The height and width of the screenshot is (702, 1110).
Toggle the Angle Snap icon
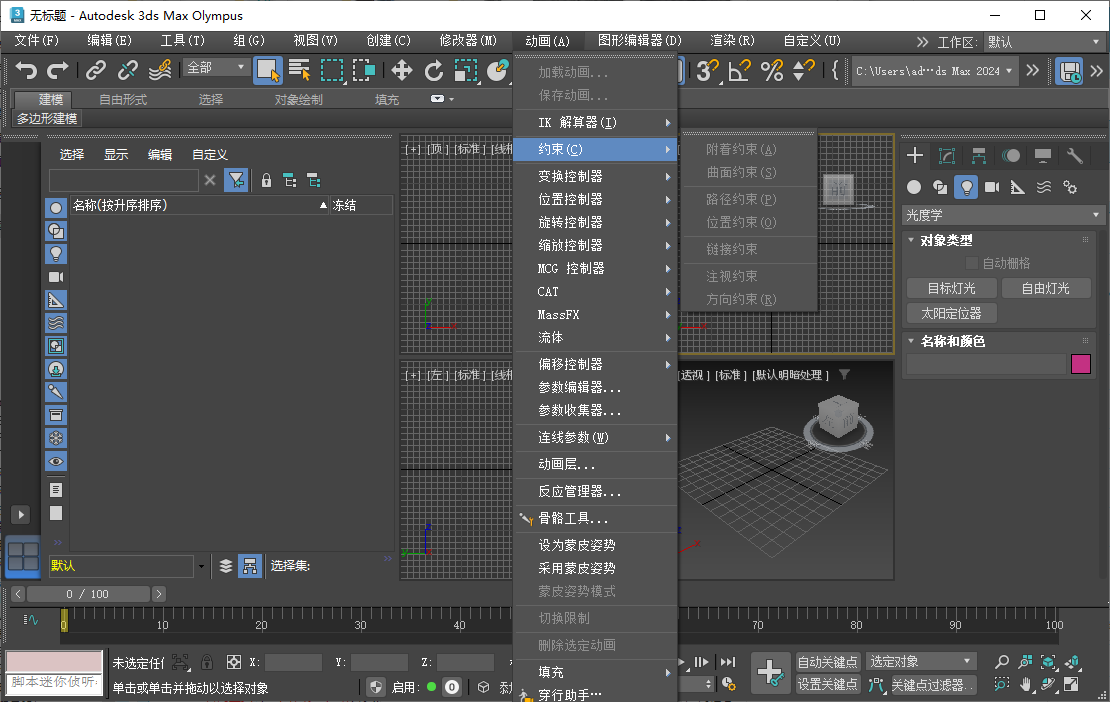click(739, 70)
